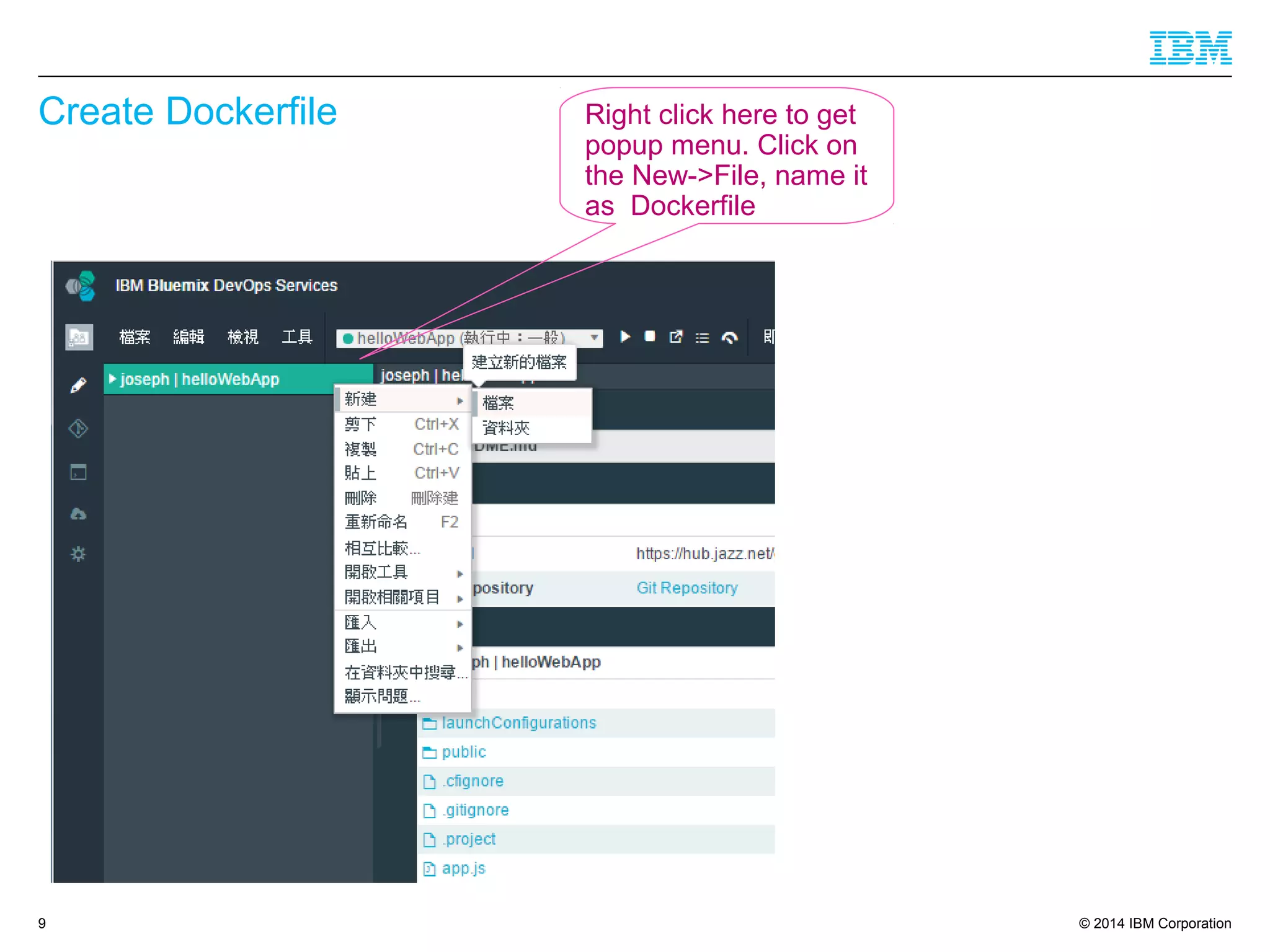Screen dimensions: 1270x952
Task: Click the stop button for the app
Action: pyautogui.click(x=649, y=336)
